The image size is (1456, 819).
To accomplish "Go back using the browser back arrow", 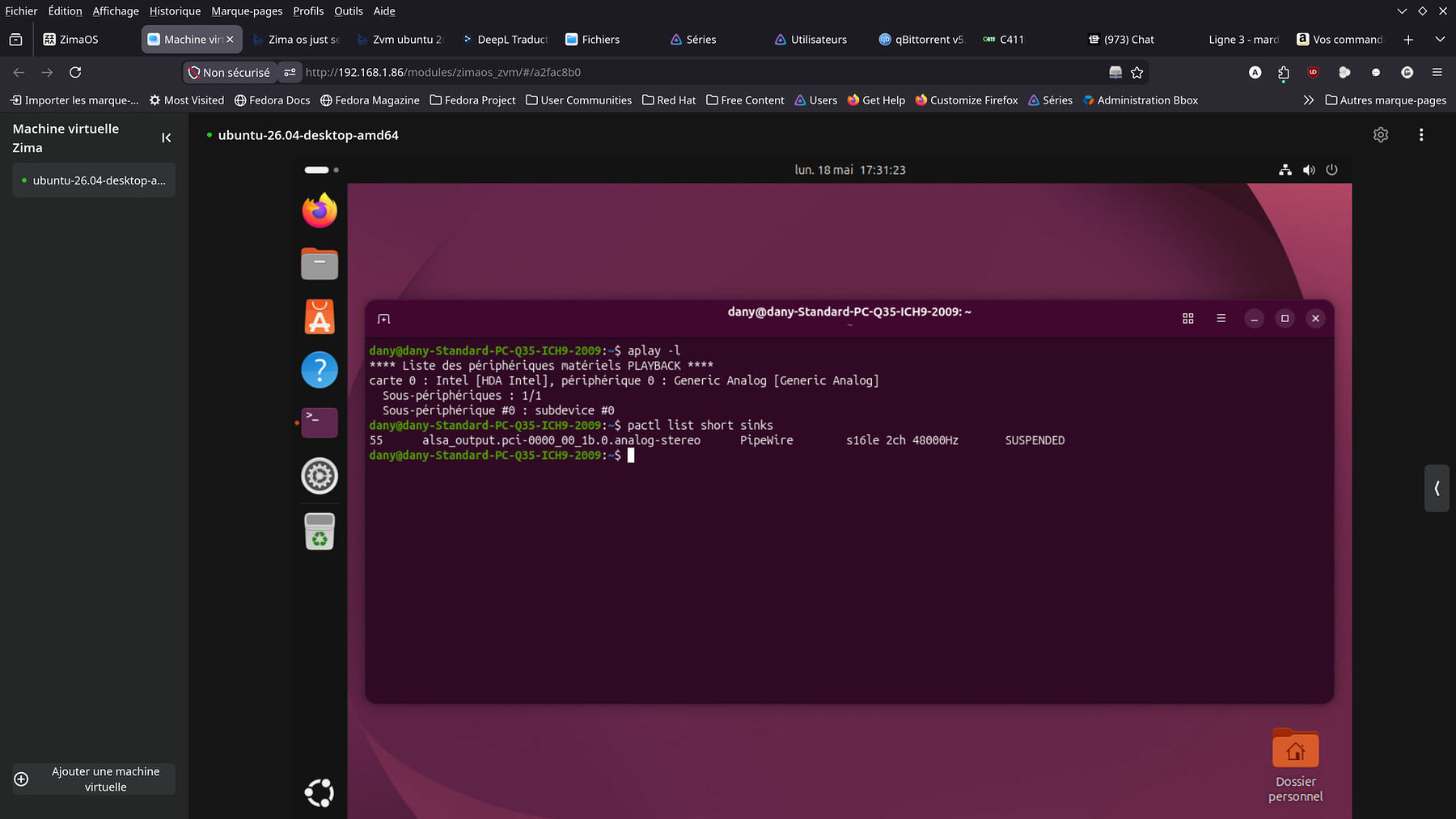I will [x=19, y=72].
